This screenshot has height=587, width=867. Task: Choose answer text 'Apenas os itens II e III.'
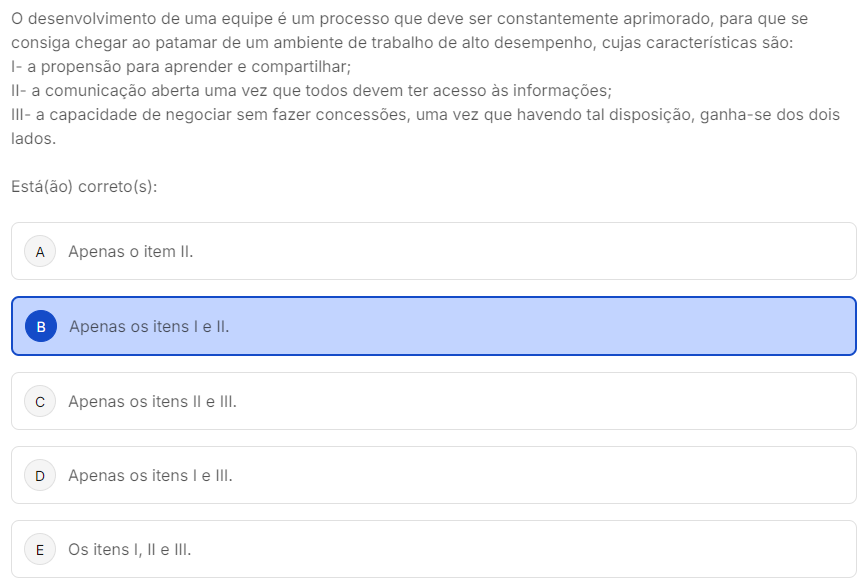click(x=152, y=401)
